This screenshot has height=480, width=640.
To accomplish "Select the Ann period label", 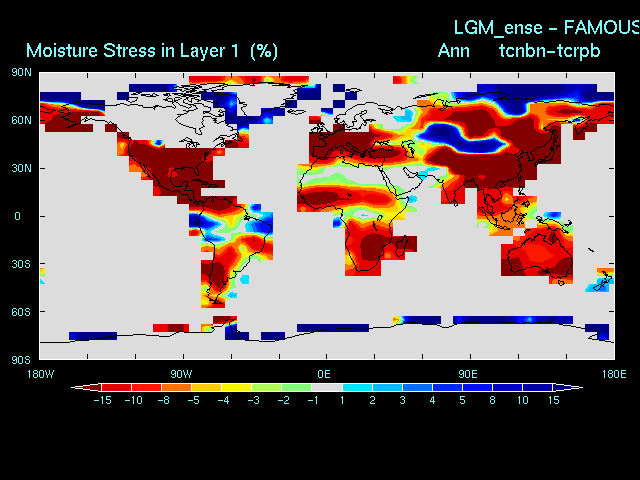I will point(454,50).
